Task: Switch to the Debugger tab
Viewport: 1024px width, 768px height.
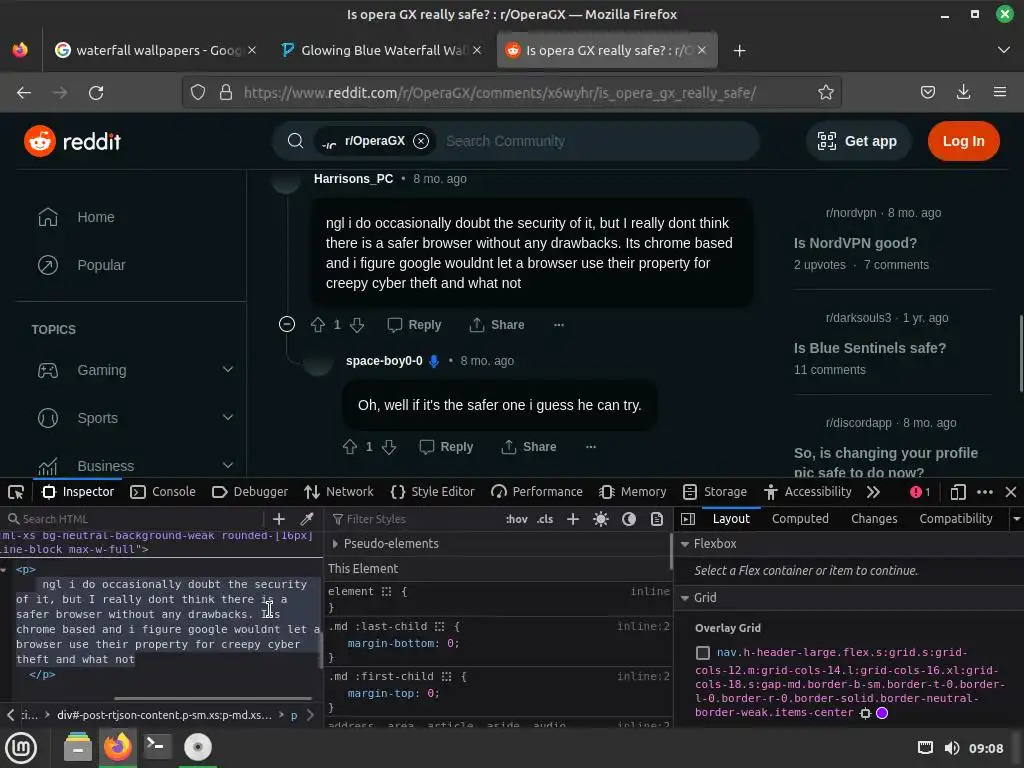Action: pyautogui.click(x=250, y=492)
